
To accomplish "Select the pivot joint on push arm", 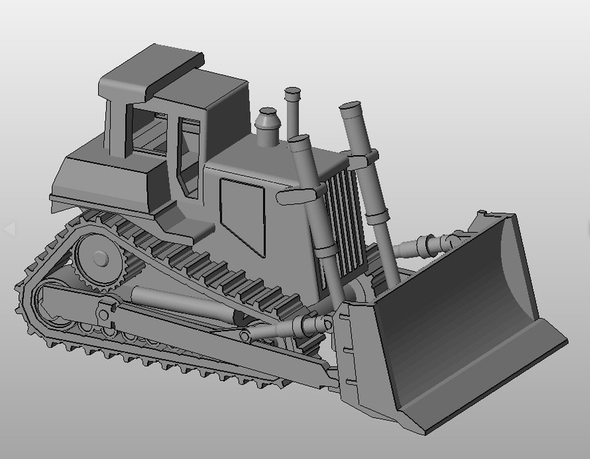I will click(103, 313).
